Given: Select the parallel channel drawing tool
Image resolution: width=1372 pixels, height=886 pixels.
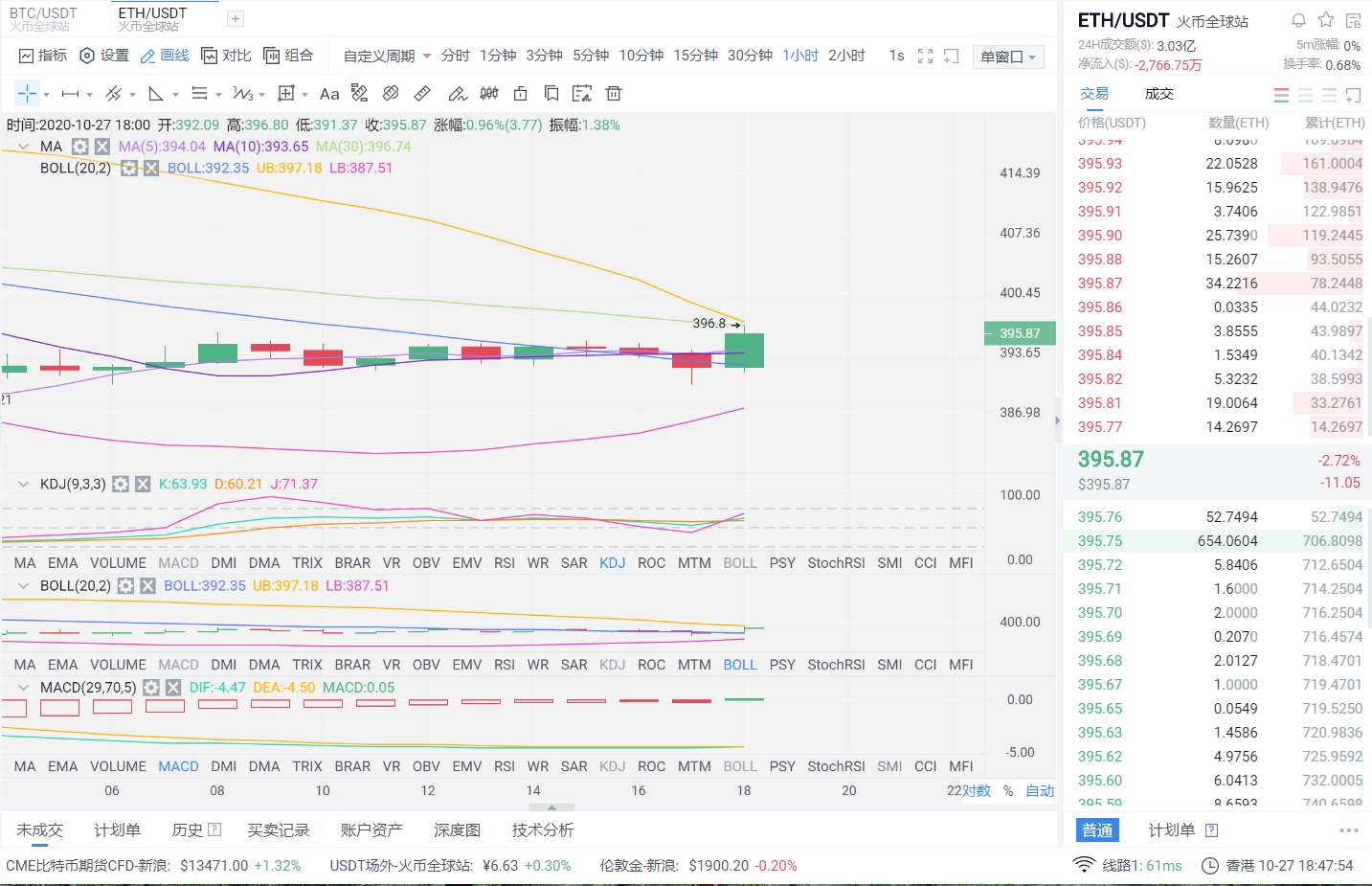Looking at the screenshot, I should tap(113, 94).
